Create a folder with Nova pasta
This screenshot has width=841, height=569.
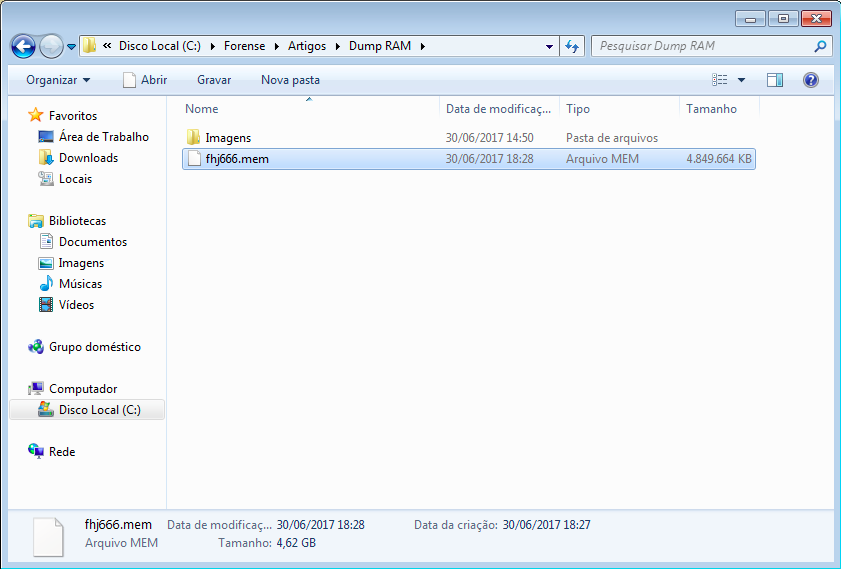(x=290, y=80)
